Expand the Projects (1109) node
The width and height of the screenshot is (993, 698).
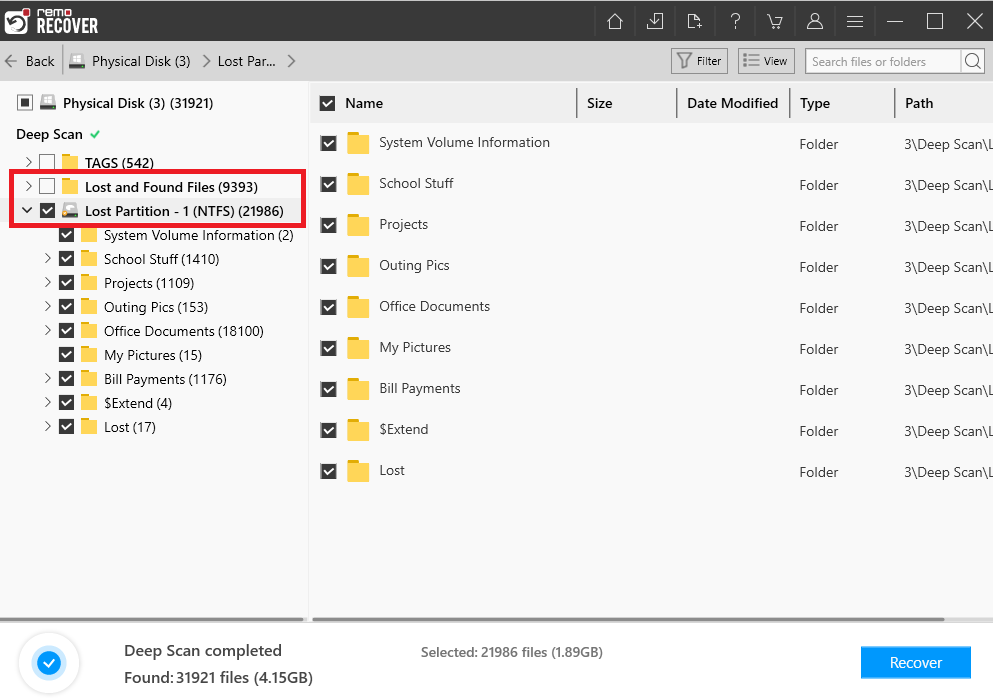pos(47,282)
